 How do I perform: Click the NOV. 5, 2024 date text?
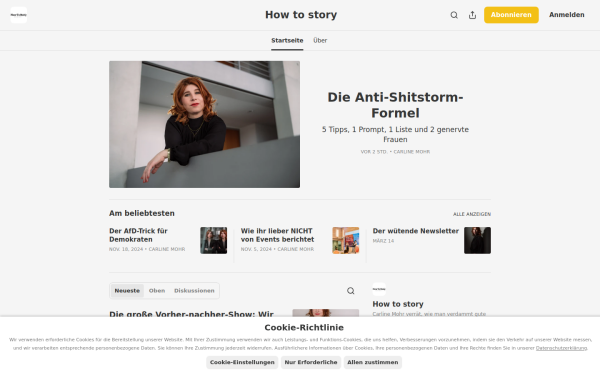tap(256, 249)
